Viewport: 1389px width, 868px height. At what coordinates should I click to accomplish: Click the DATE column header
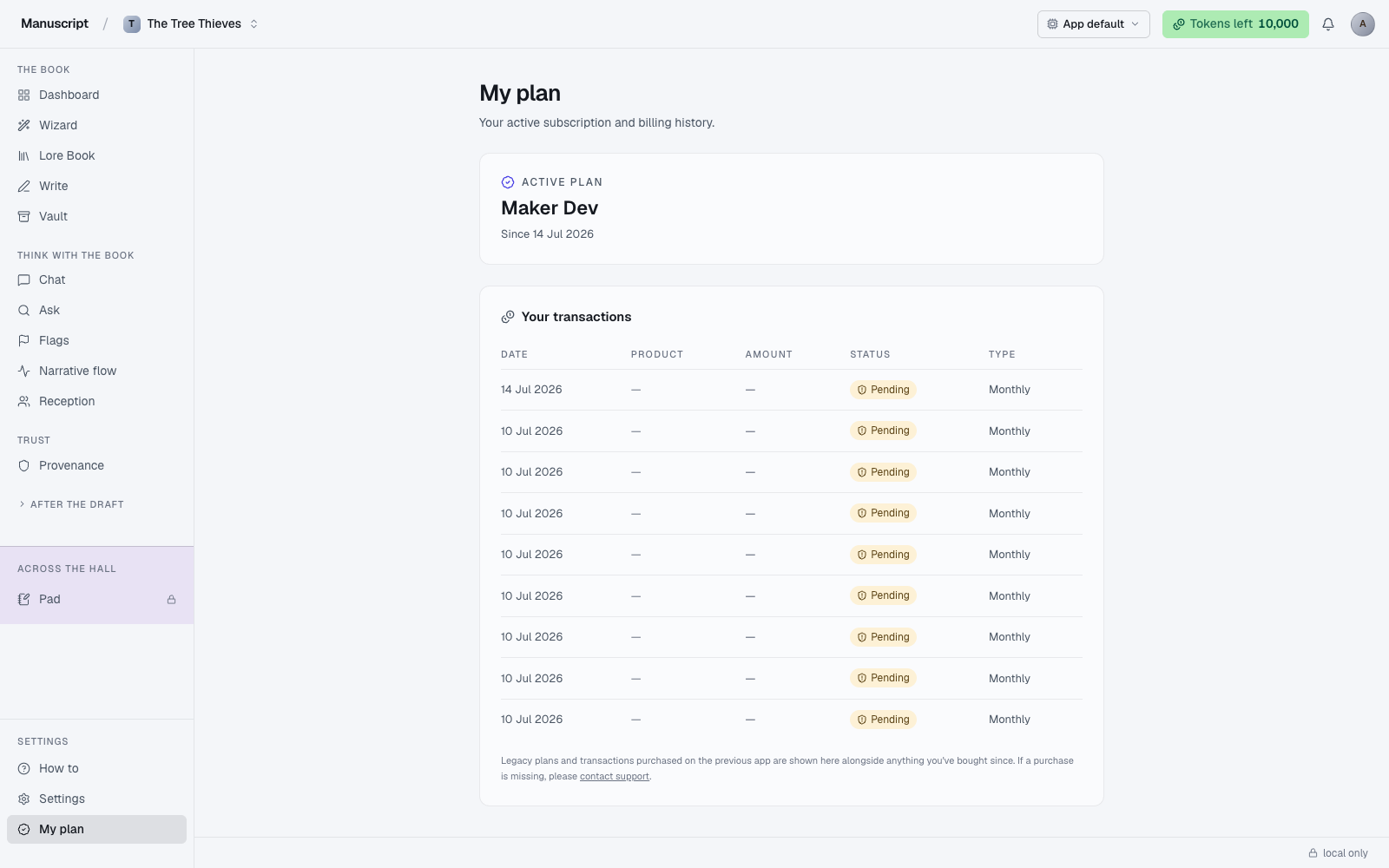[514, 355]
